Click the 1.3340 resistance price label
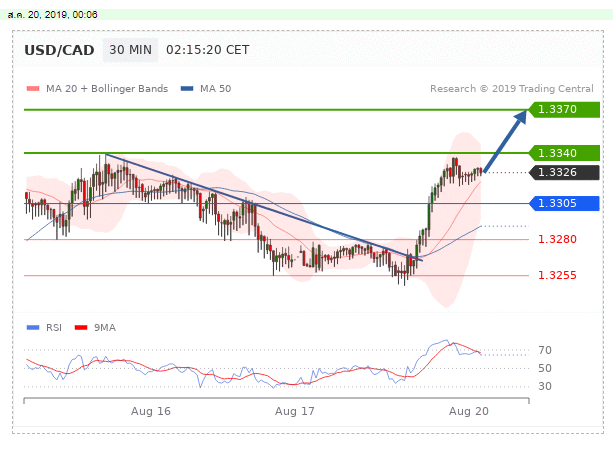Screen dimensions: 613x449 tap(564, 153)
